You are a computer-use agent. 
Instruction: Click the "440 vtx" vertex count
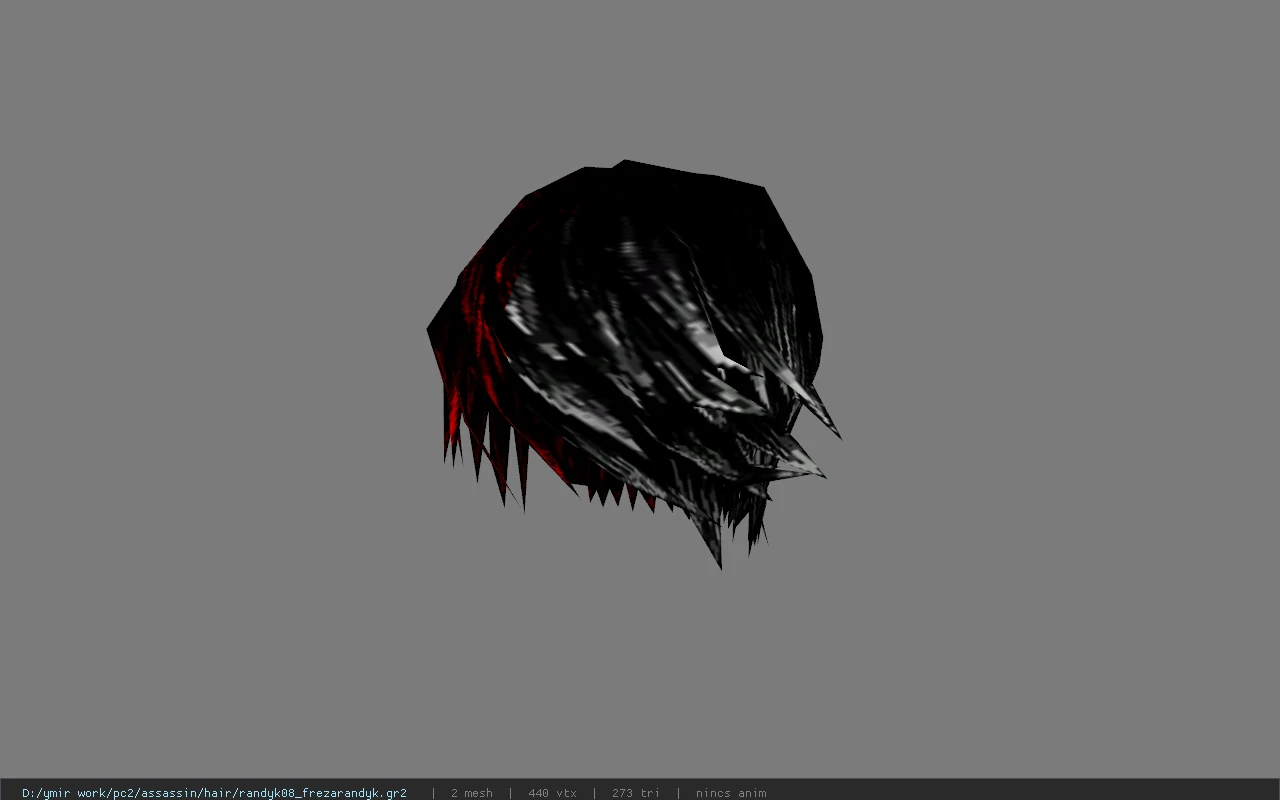pyautogui.click(x=552, y=793)
